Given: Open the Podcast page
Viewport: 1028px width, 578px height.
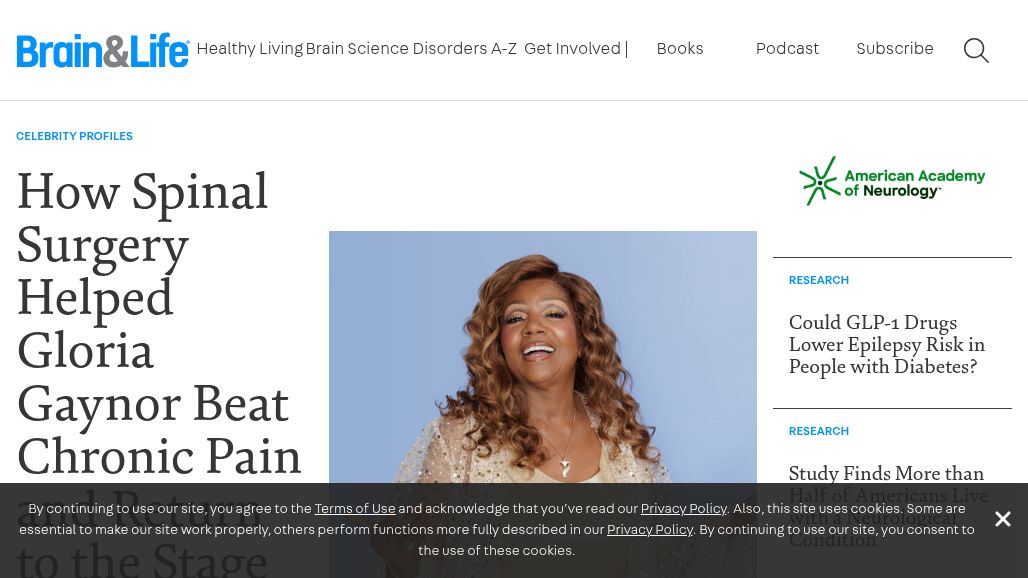Looking at the screenshot, I should tap(787, 48).
